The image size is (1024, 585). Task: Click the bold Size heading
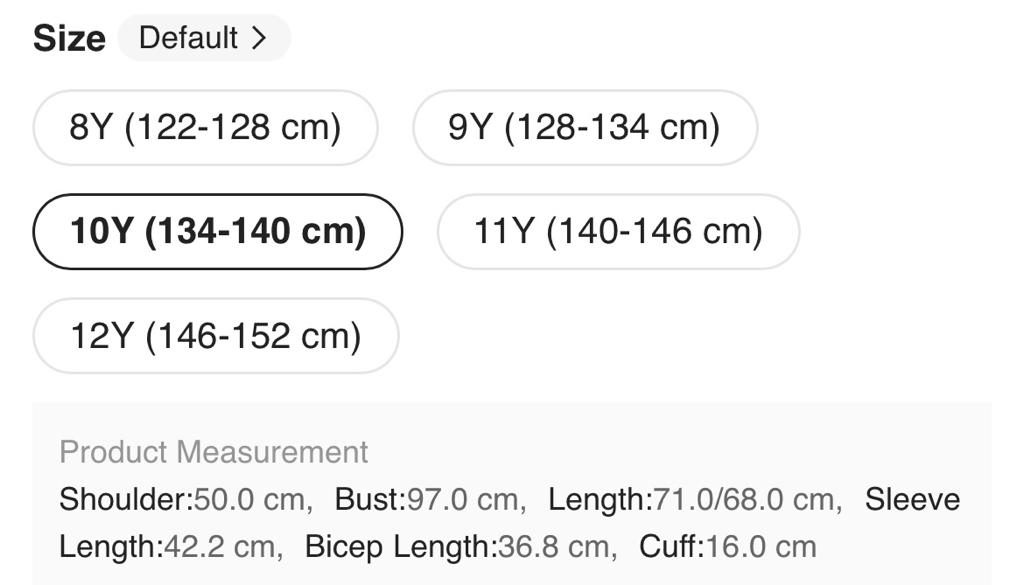click(x=69, y=38)
